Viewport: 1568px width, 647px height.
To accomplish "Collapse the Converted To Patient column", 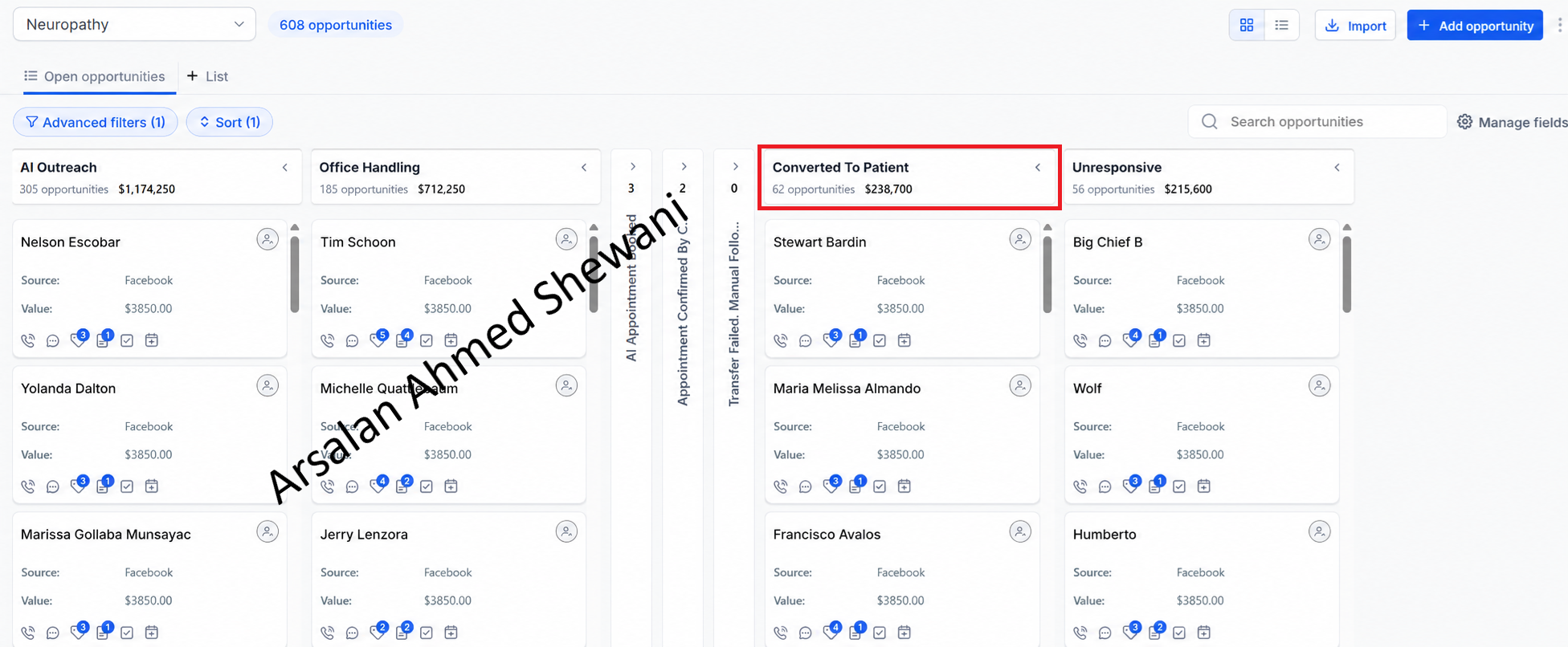I will point(1038,168).
